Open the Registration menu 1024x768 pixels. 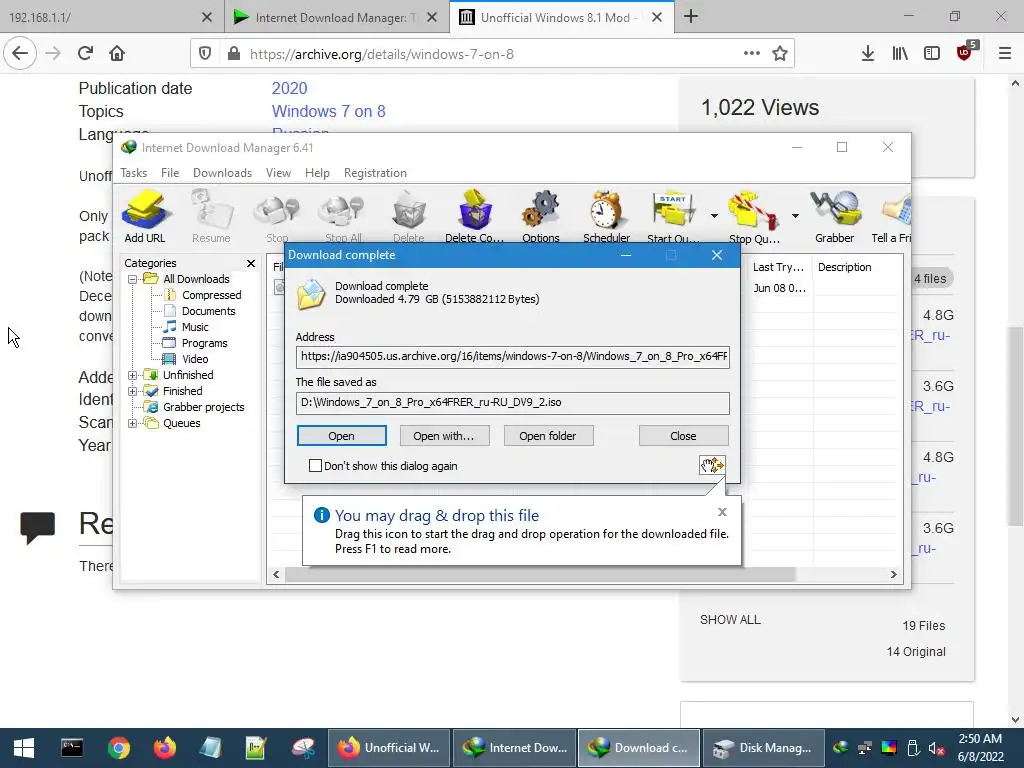[376, 173]
